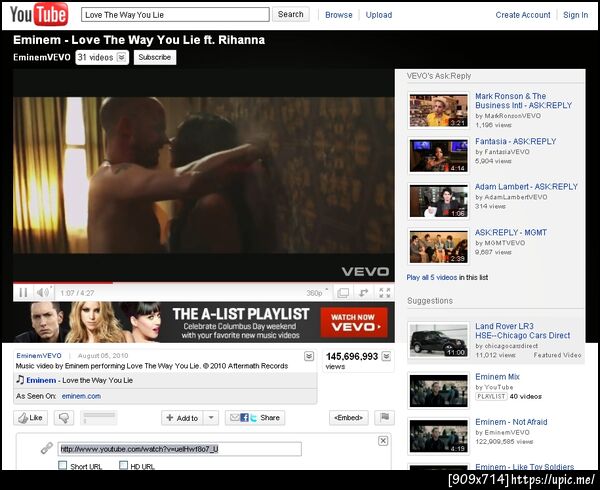The height and width of the screenshot is (490, 600).
Task: Open the Eminem Mix playlist thumbnail
Action: click(439, 391)
